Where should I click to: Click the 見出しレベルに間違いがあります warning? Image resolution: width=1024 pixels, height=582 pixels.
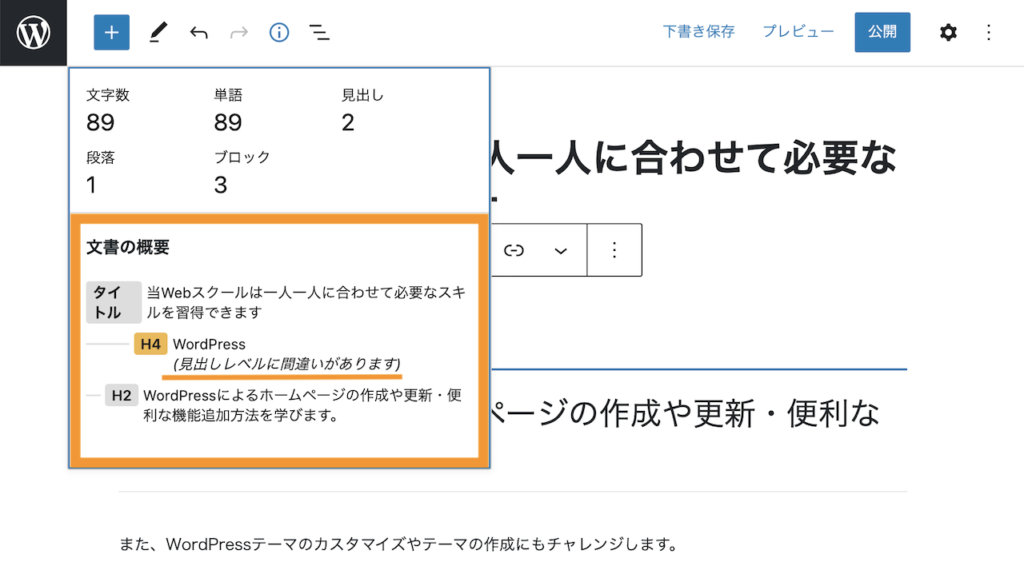[287, 364]
